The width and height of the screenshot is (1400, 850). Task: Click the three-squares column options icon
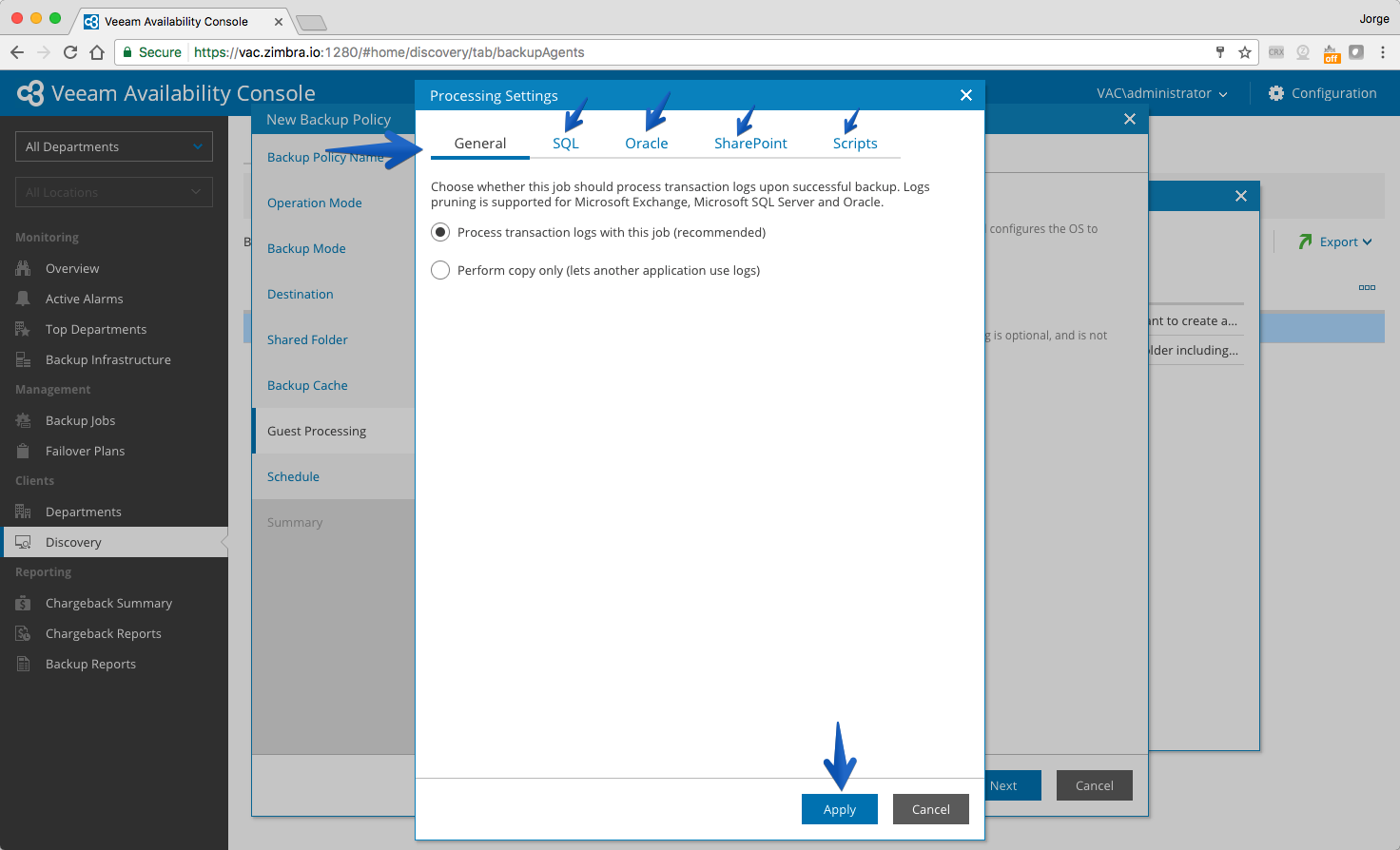tap(1367, 287)
